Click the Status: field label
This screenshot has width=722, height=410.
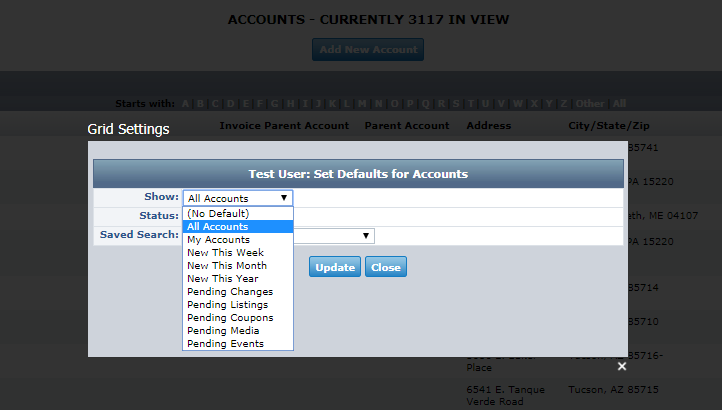point(159,216)
